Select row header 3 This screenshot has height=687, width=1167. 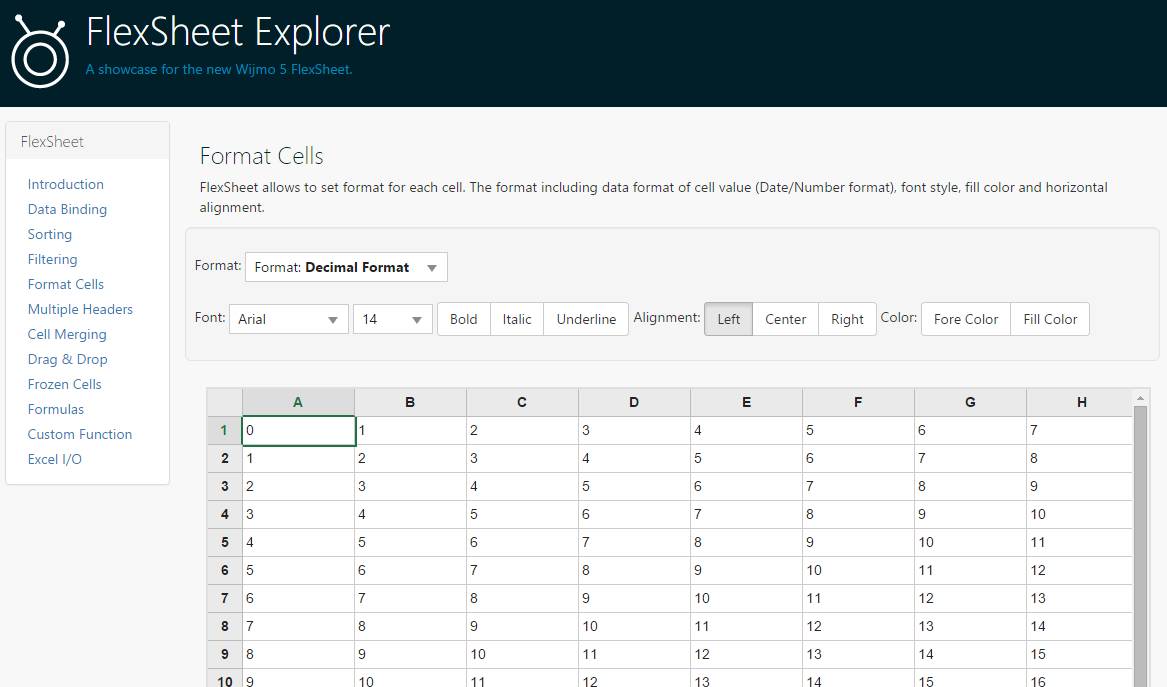225,487
